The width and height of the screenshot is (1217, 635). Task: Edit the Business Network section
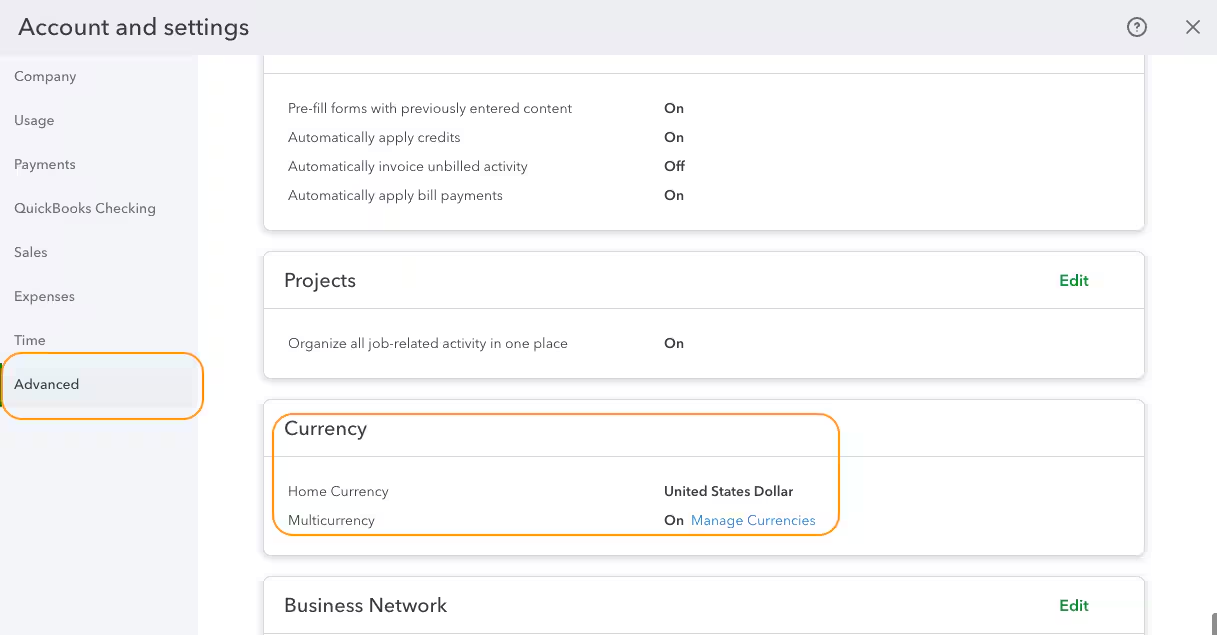coord(1073,606)
